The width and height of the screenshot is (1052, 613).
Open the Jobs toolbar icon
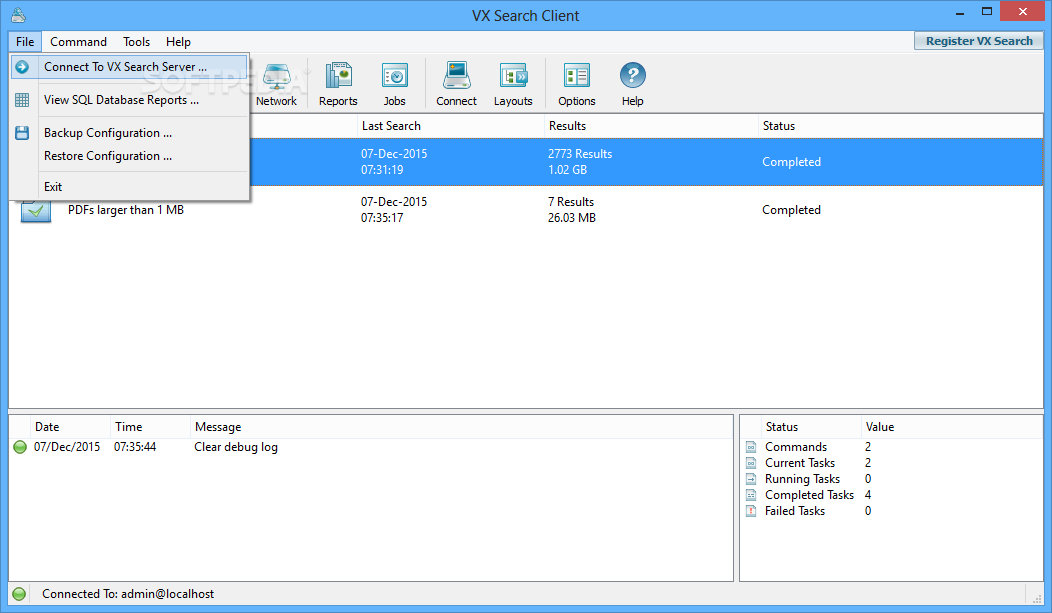point(394,85)
